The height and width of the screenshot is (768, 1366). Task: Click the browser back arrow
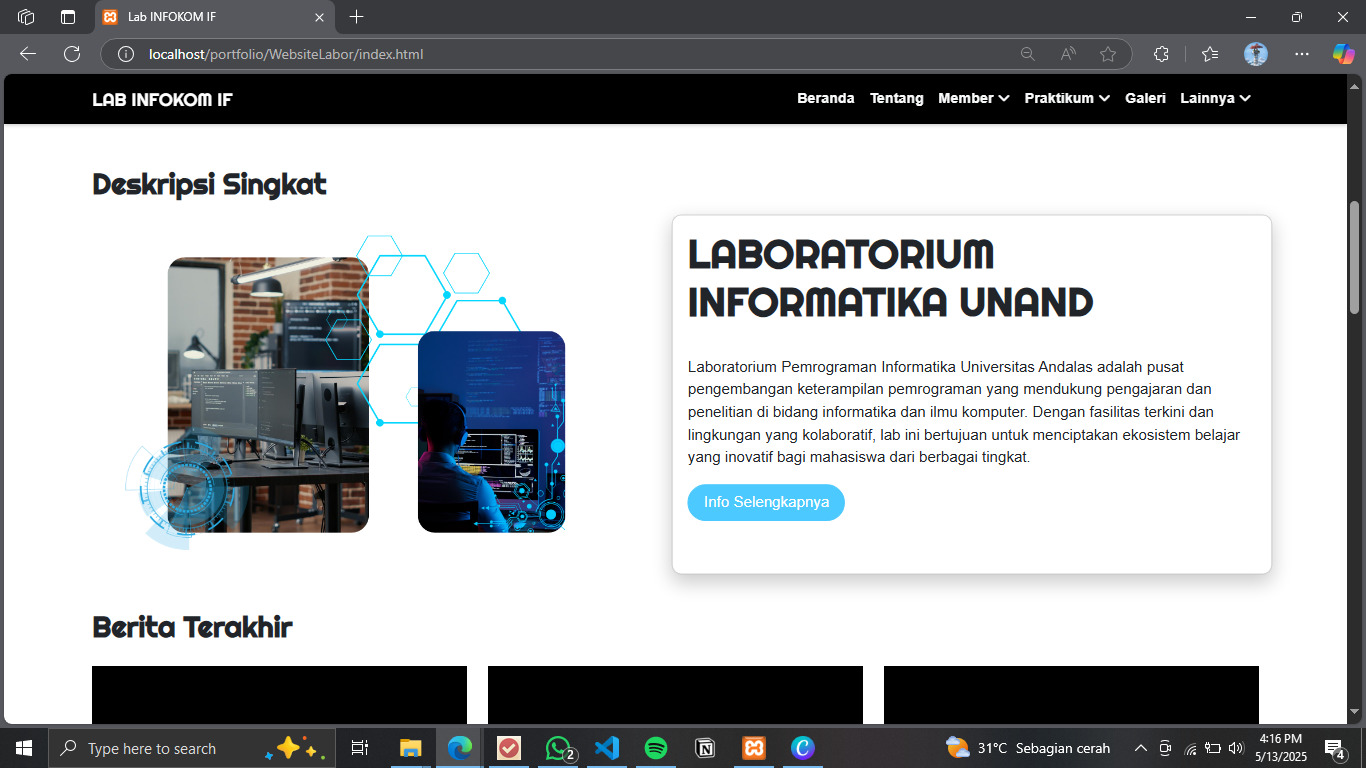tap(28, 54)
